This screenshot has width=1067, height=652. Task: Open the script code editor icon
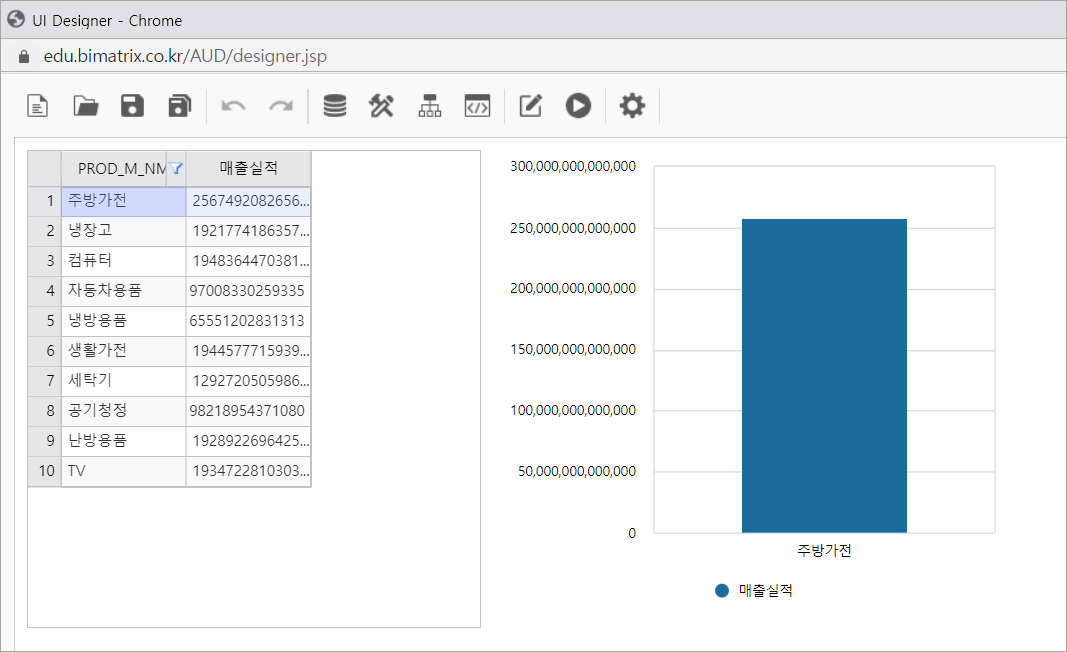click(x=477, y=106)
